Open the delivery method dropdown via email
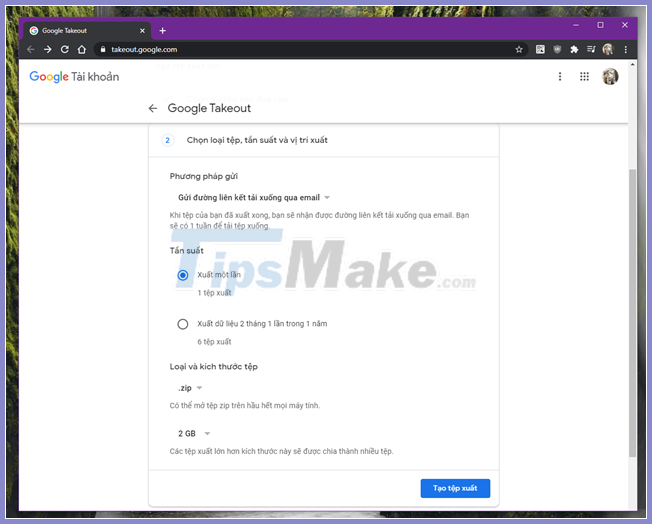Viewport: 652px width, 524px height. pos(254,198)
